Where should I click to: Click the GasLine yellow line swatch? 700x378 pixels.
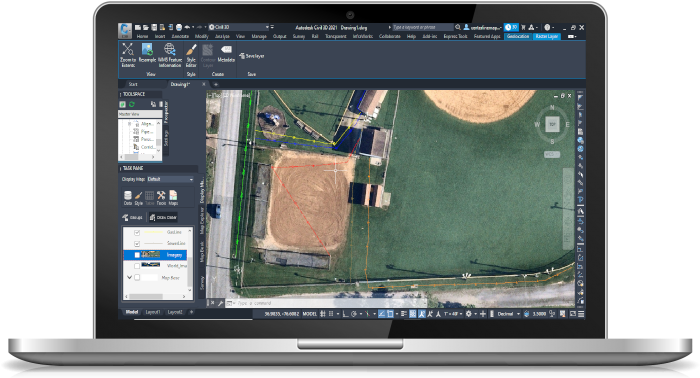[153, 232]
